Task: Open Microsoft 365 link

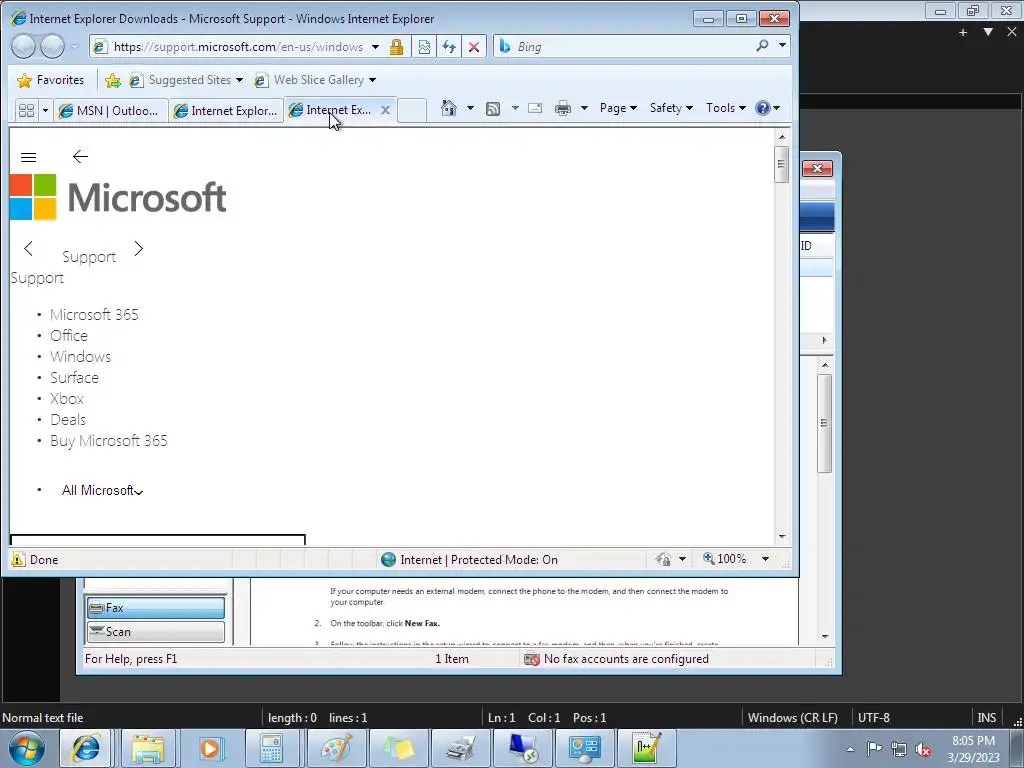Action: pos(94,315)
